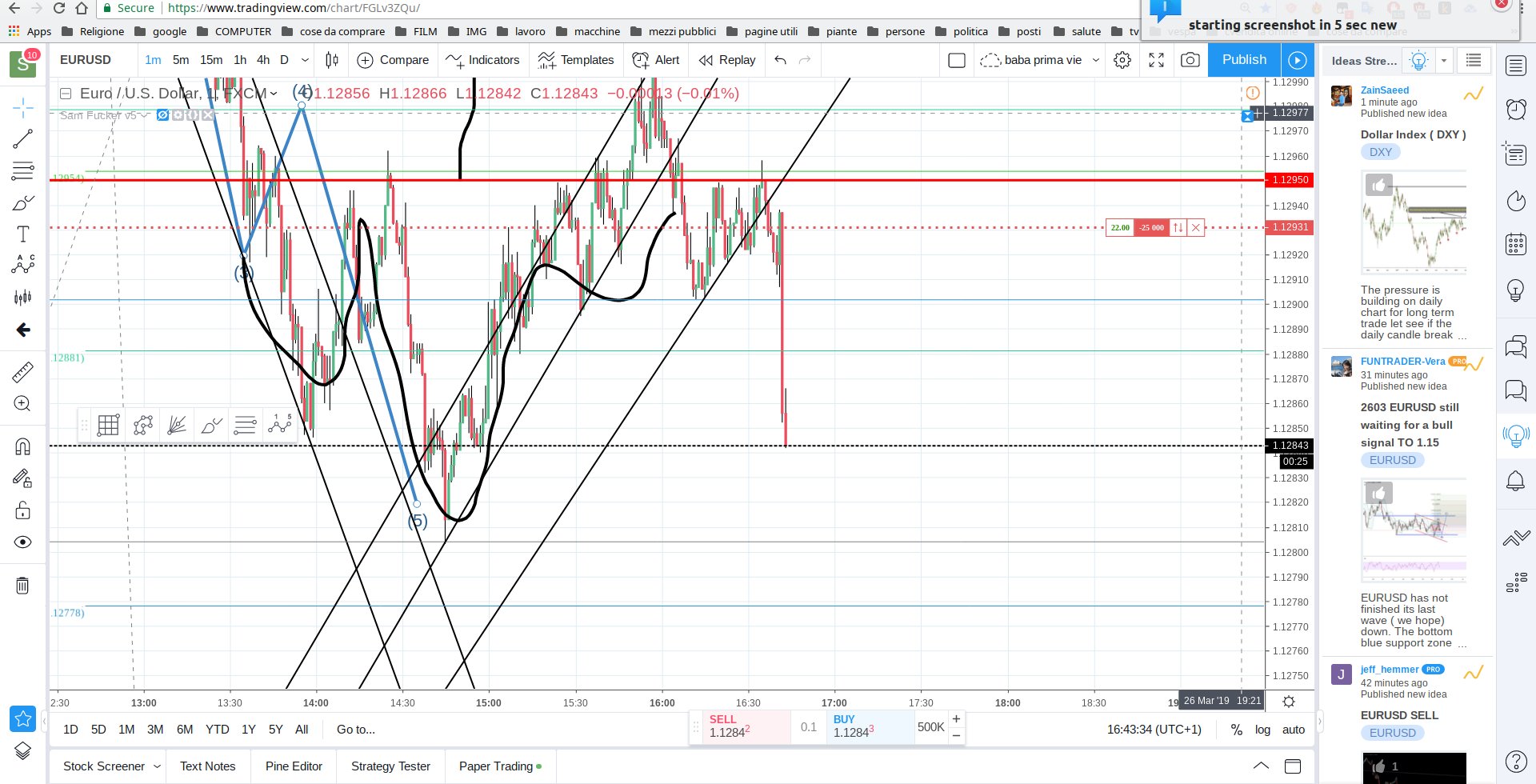The height and width of the screenshot is (784, 1536).
Task: Toggle log scale on price axis
Action: (1262, 730)
